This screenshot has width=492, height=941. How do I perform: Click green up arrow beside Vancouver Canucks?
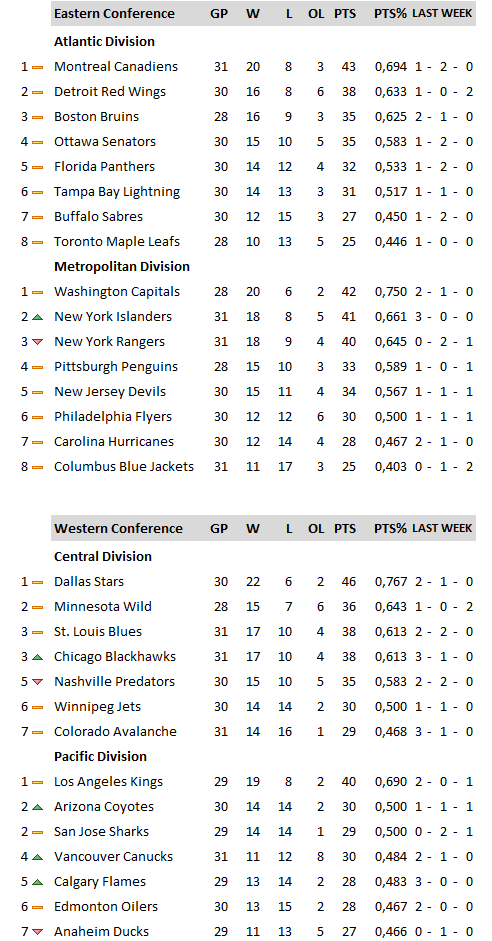37,857
